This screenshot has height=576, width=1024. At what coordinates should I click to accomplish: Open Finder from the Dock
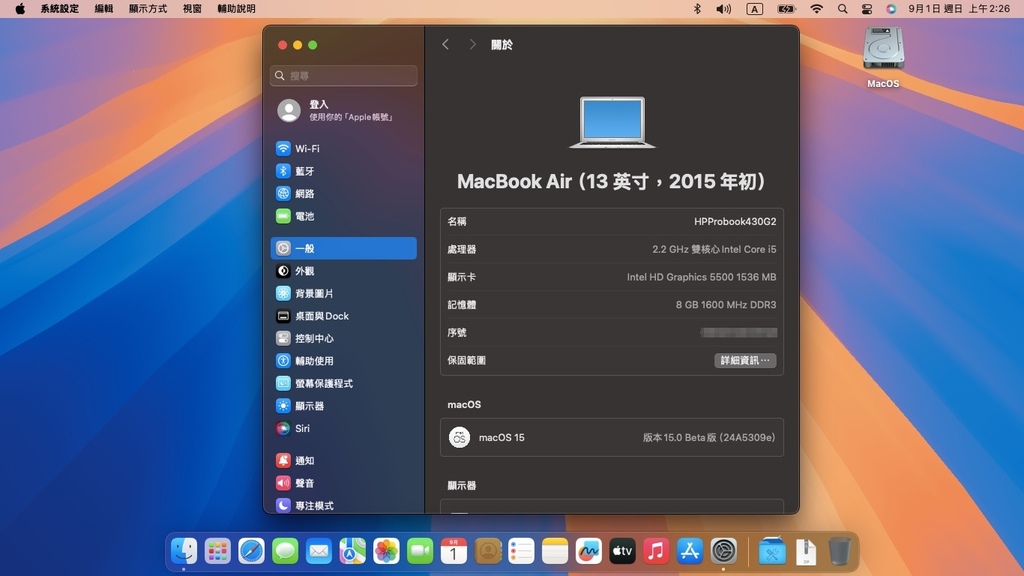tap(184, 551)
